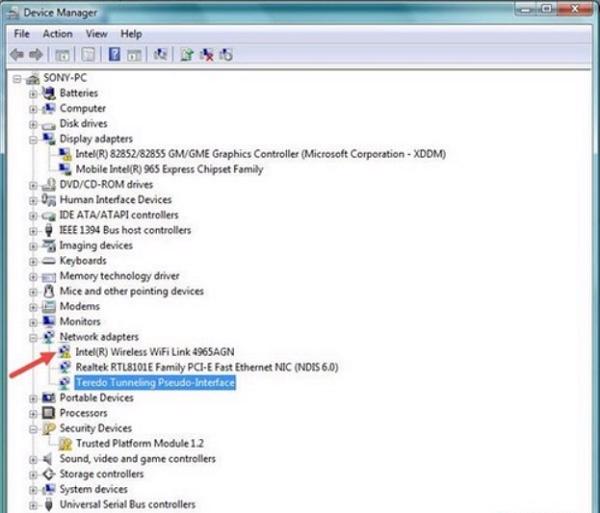Expand the Computer node
Viewport: 600px width, 513px height.
(x=33, y=109)
